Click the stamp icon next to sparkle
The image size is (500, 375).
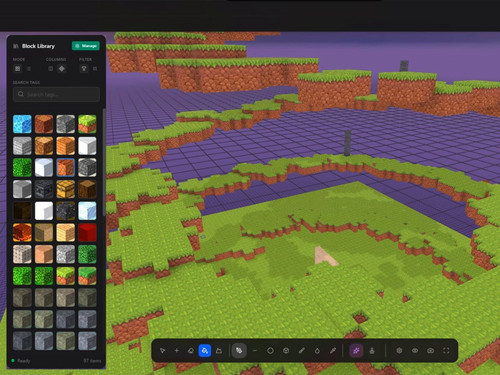click(372, 351)
